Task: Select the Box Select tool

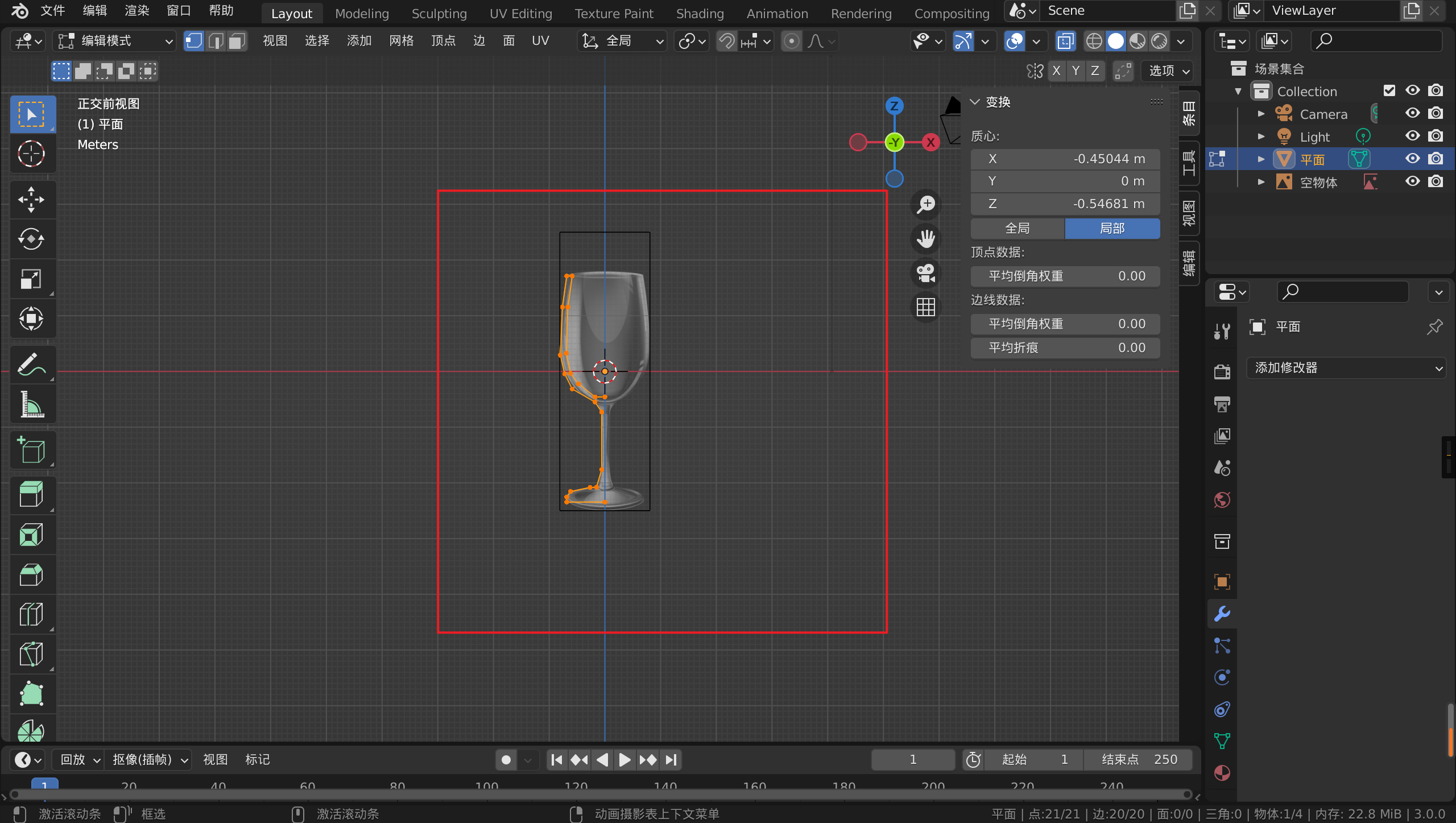Action: pos(32,114)
